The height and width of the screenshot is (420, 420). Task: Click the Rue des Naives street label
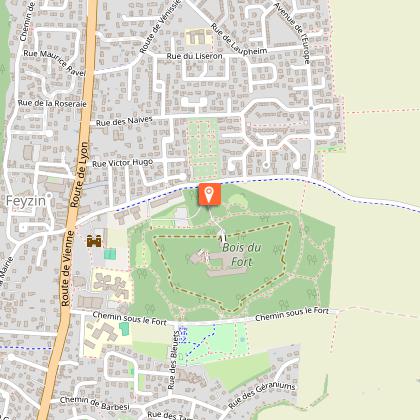point(124,121)
